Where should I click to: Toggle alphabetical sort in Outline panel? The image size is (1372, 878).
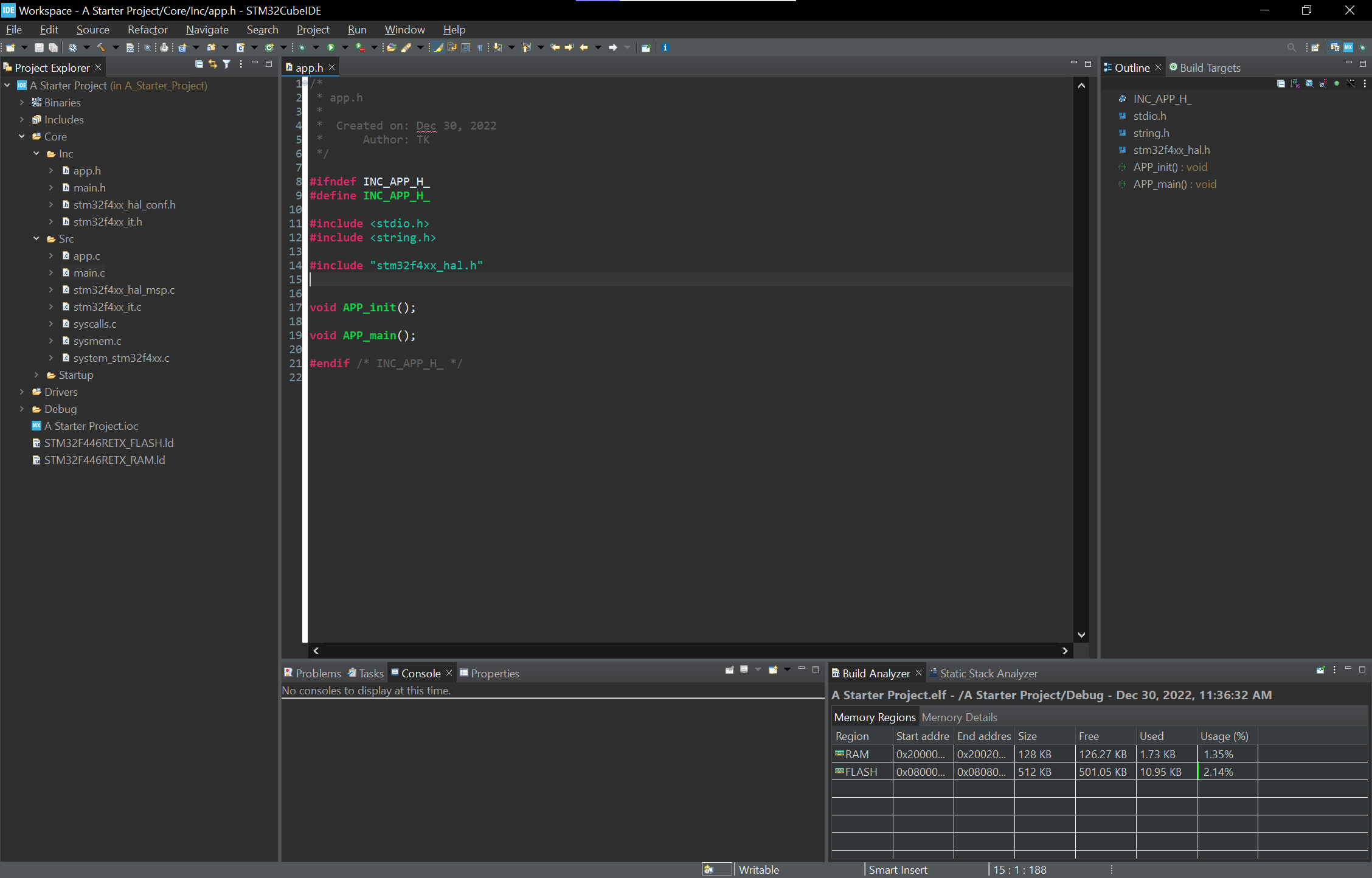click(x=1295, y=83)
